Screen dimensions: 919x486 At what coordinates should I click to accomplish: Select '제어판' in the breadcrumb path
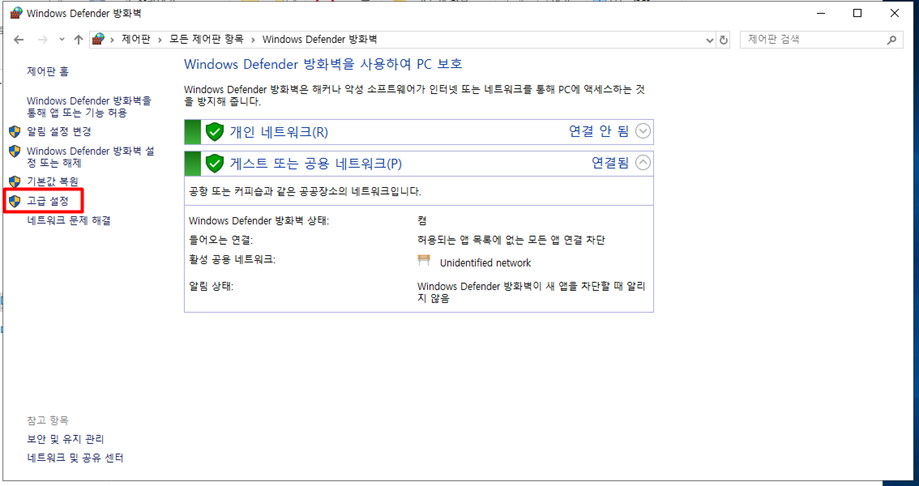tap(136, 40)
